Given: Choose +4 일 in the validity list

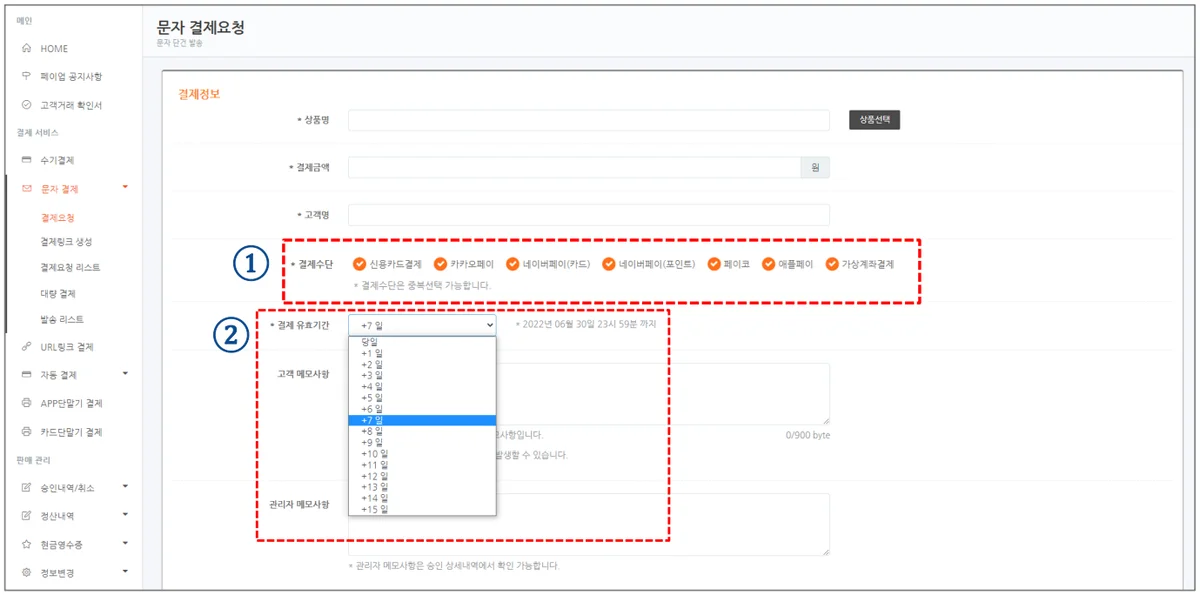Looking at the screenshot, I should pos(422,386).
